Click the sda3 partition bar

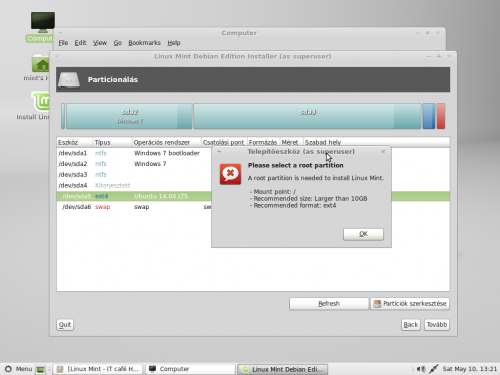tap(307, 116)
